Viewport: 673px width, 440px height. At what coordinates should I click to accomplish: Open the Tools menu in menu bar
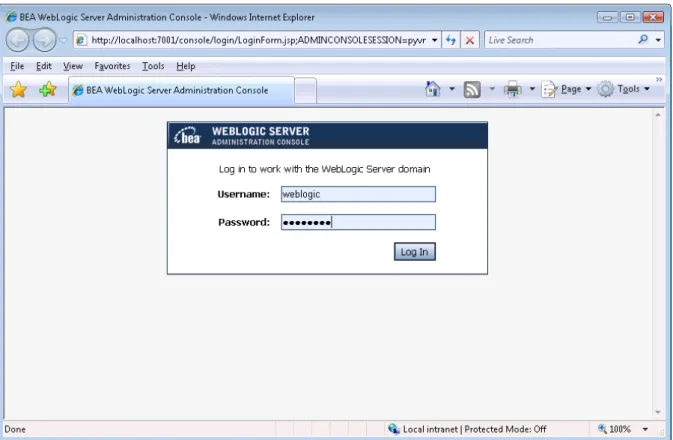[153, 66]
